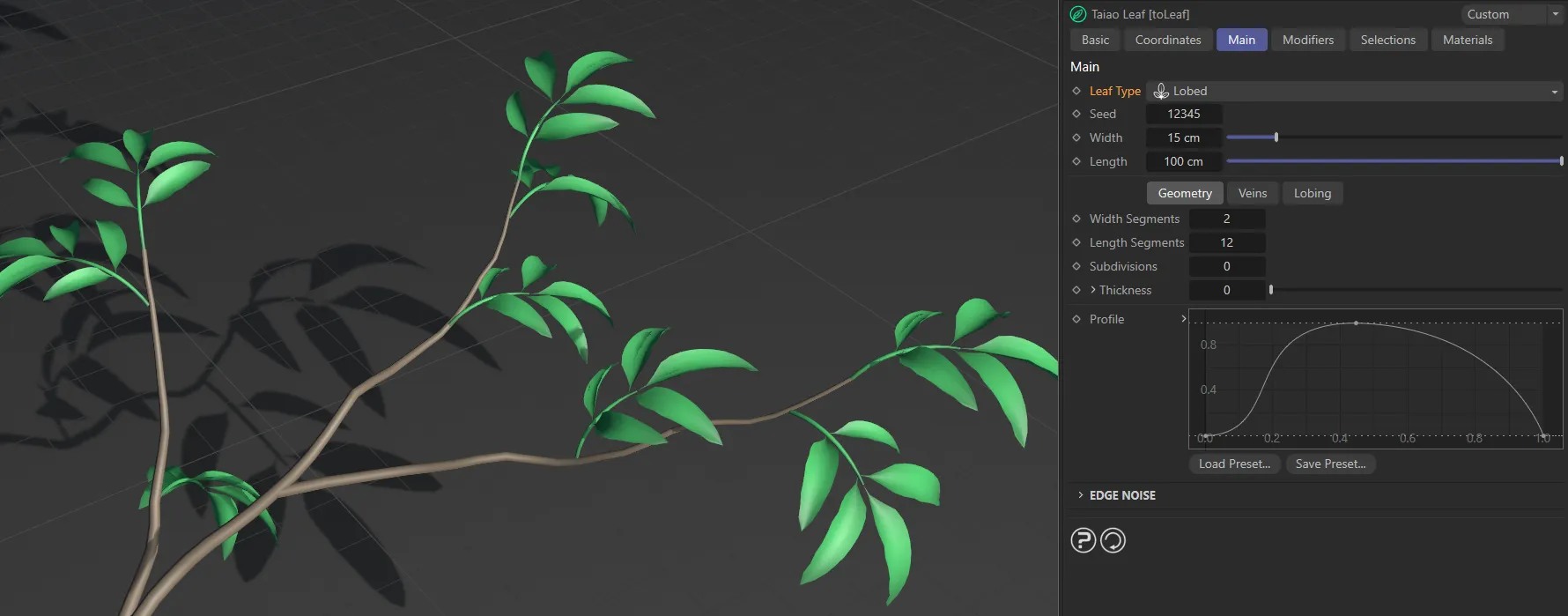1568x616 pixels.
Task: Toggle keyframe diamond for Width
Action: (1076, 137)
